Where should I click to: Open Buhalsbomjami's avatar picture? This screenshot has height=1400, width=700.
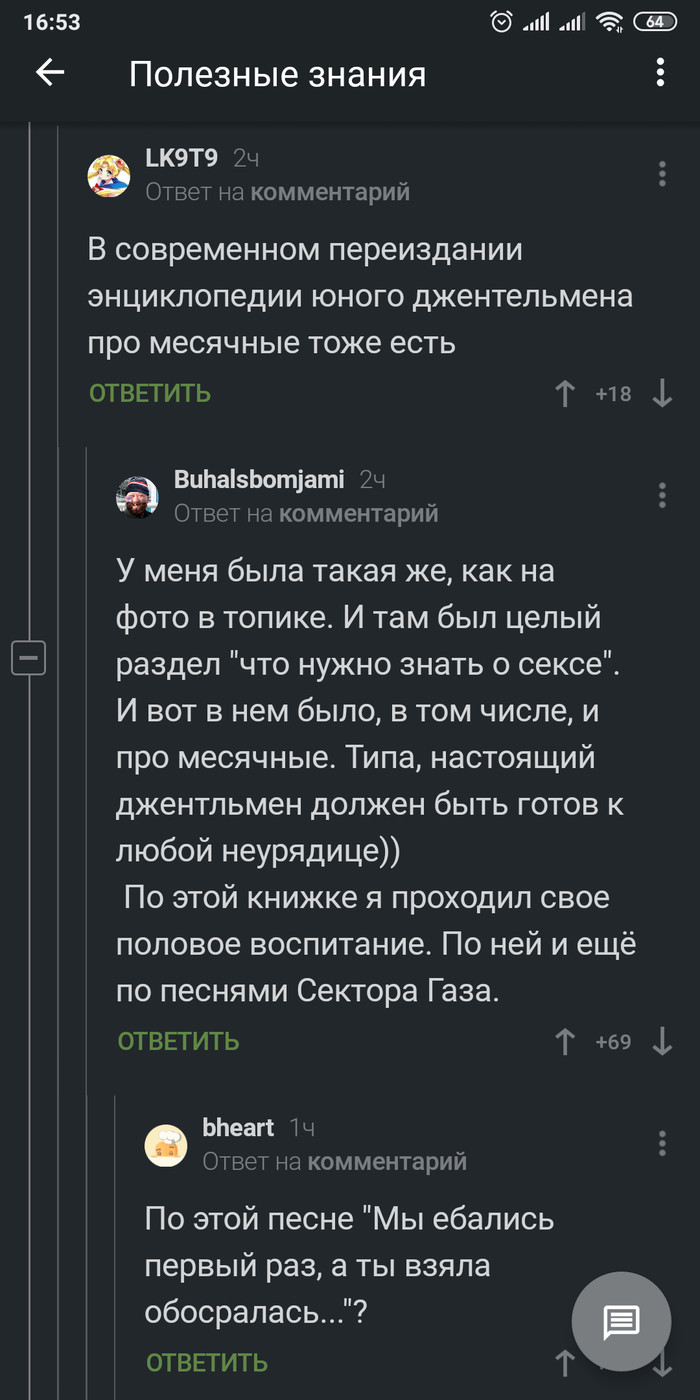pos(138,496)
